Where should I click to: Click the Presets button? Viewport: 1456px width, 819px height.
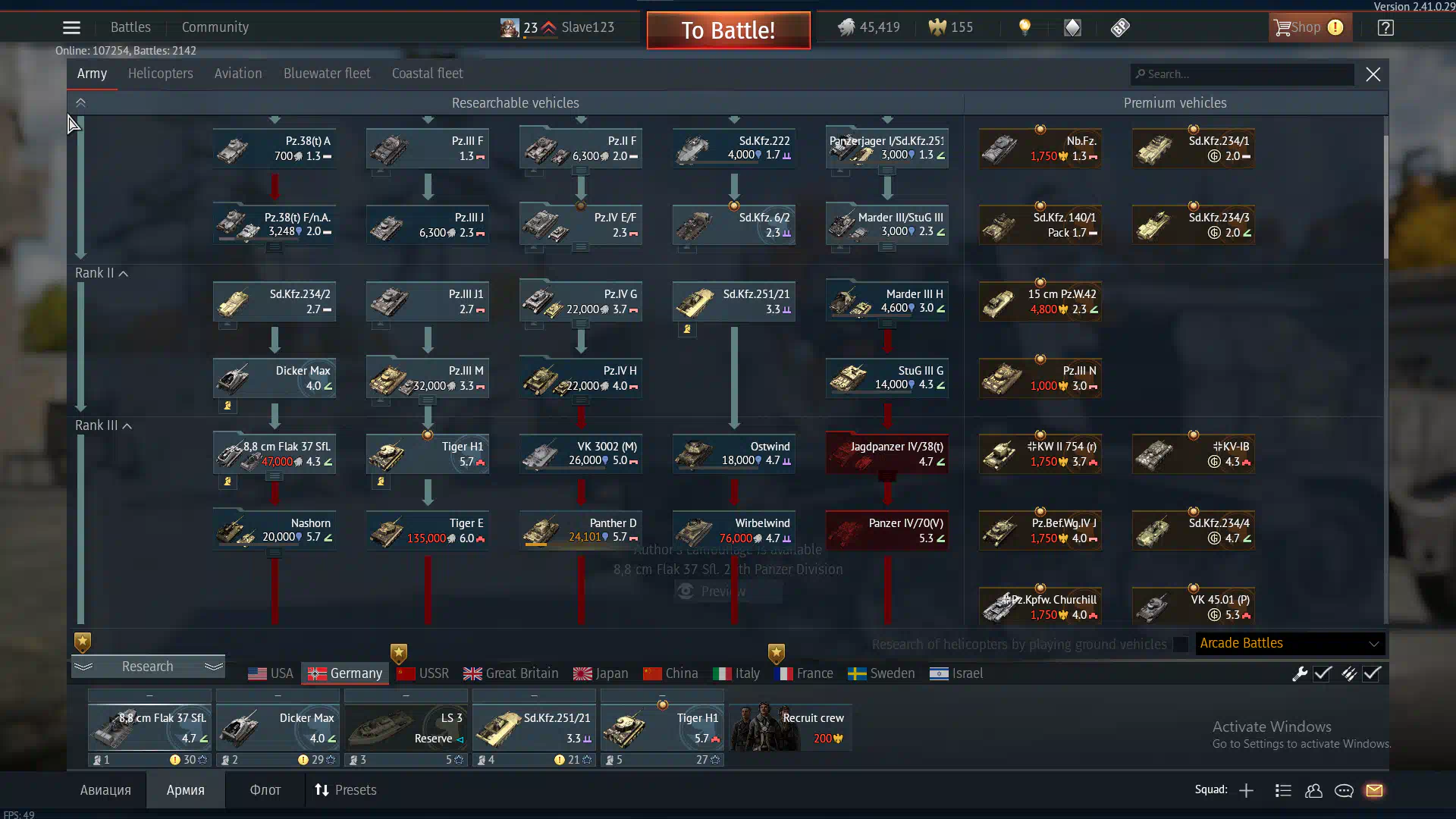(x=346, y=790)
